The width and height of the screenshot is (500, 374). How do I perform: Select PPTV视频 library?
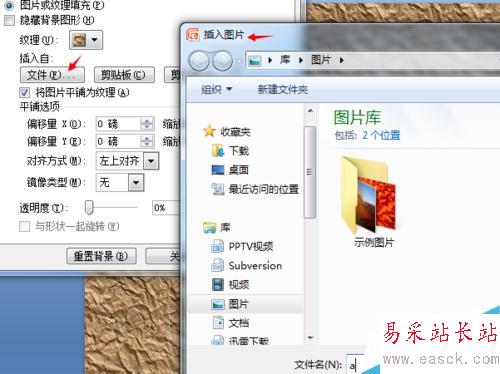click(x=251, y=247)
